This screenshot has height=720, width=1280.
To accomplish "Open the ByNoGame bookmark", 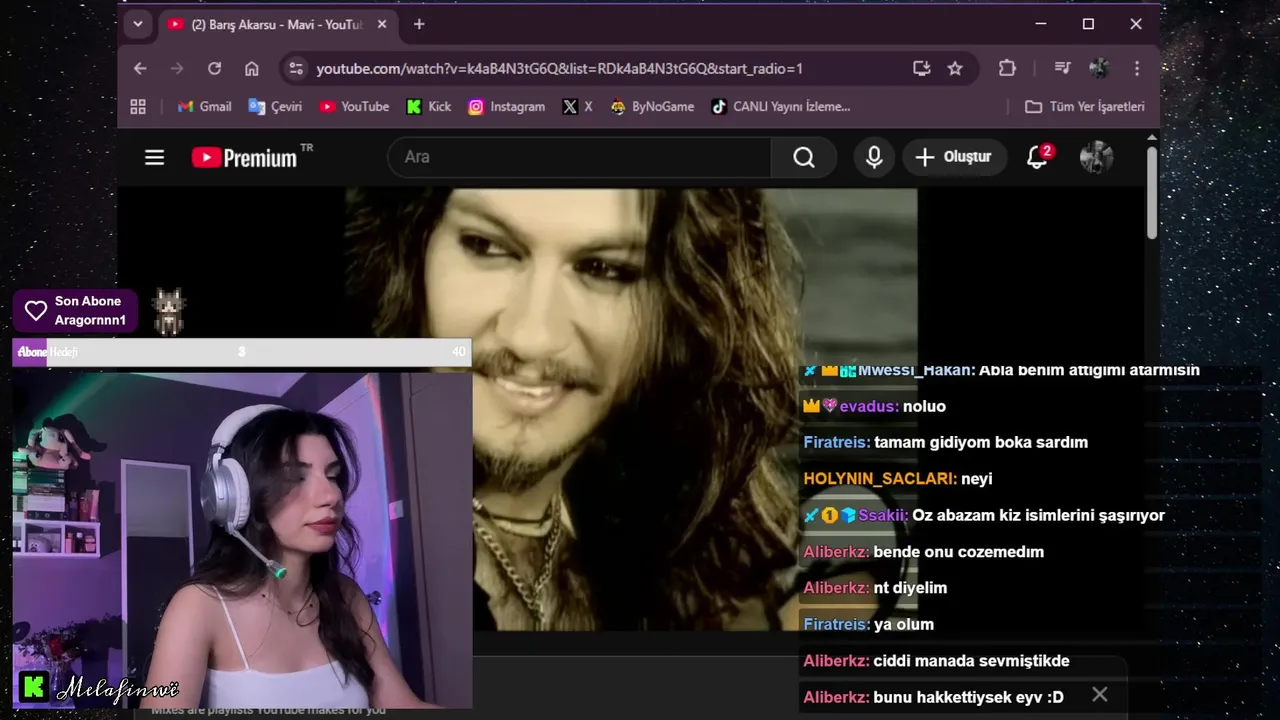I will tap(652, 106).
